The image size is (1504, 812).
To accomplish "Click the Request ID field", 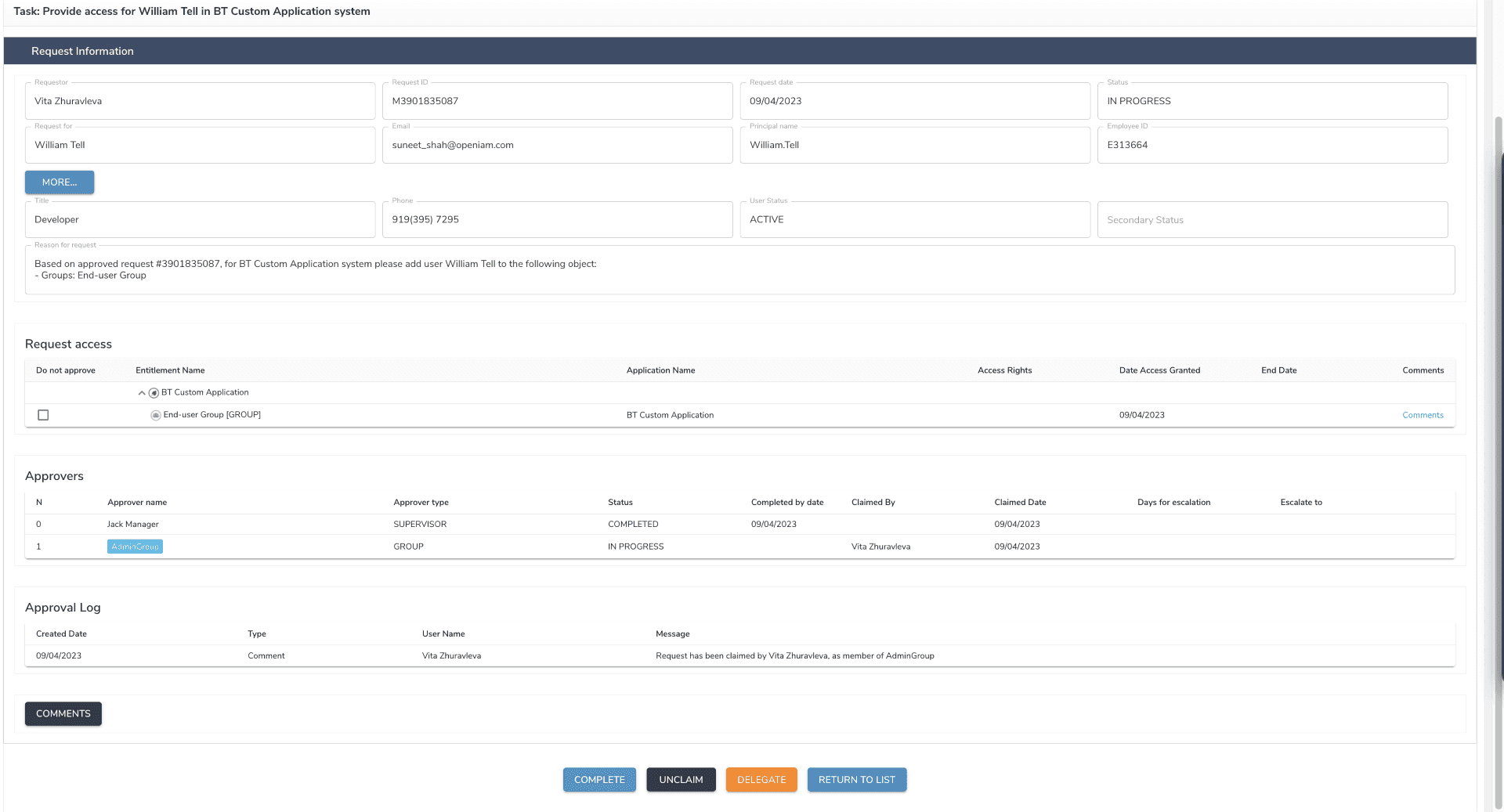I will tap(556, 101).
